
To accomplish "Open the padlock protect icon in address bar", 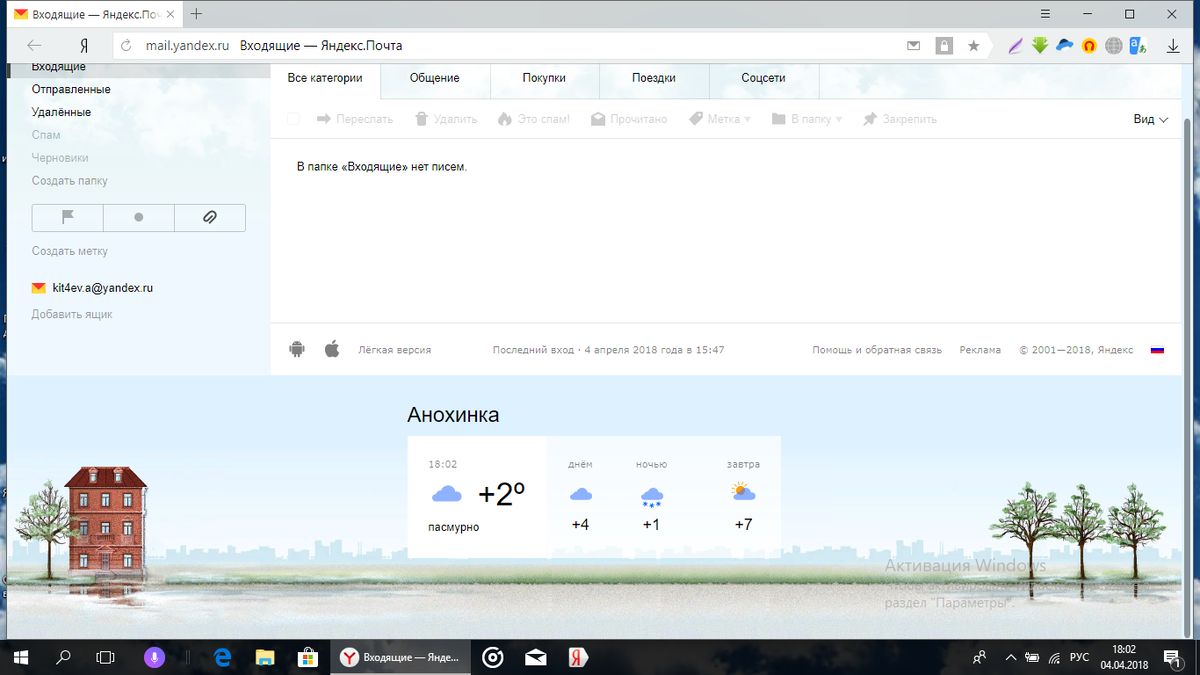I will tap(944, 45).
